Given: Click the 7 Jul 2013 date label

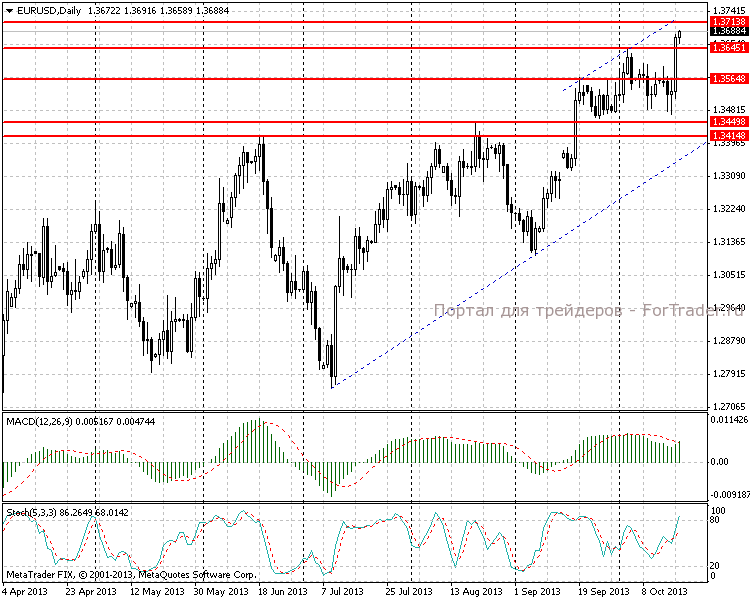Looking at the screenshot, I should coord(343,591).
